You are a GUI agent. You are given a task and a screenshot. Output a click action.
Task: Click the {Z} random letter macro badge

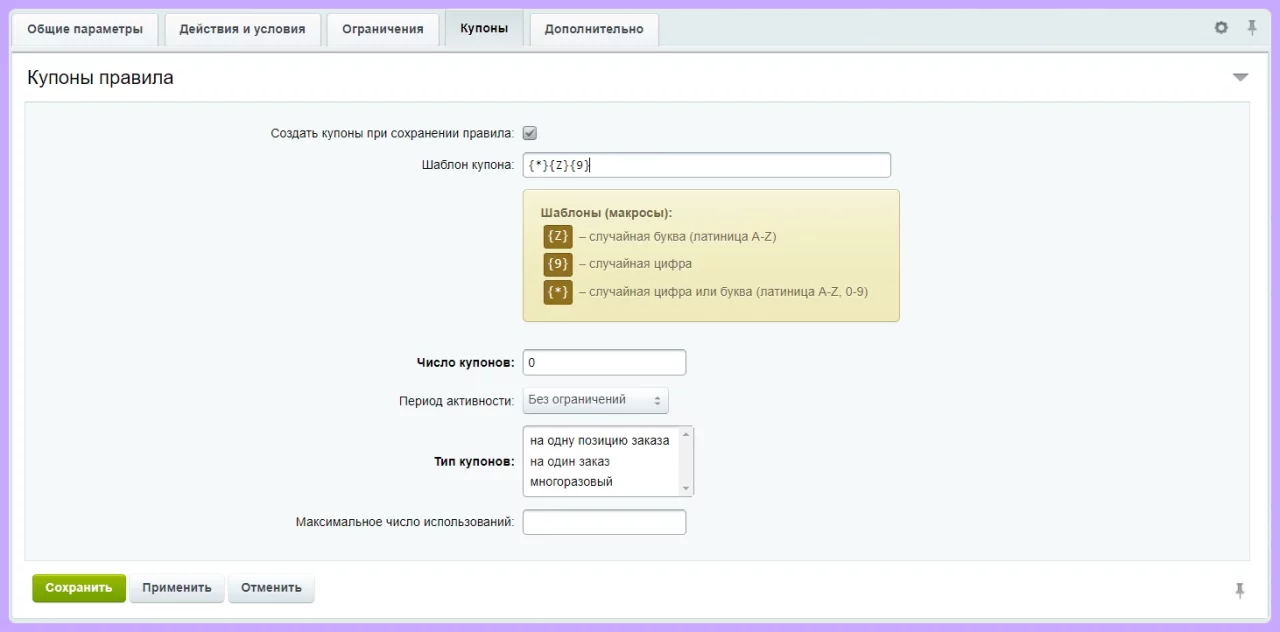point(558,237)
